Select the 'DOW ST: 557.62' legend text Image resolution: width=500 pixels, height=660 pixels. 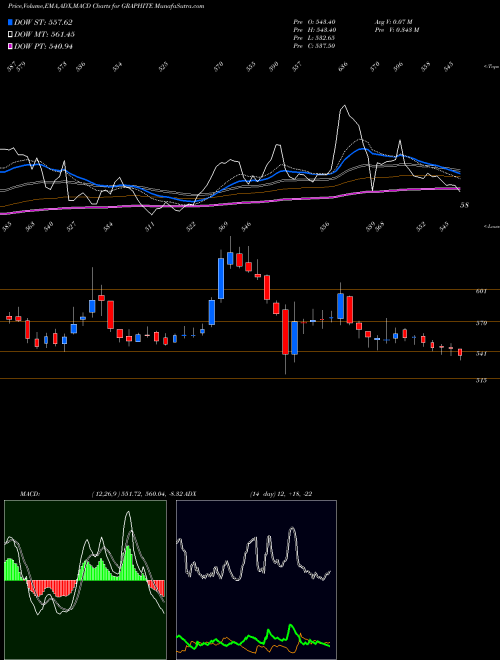click(43, 22)
